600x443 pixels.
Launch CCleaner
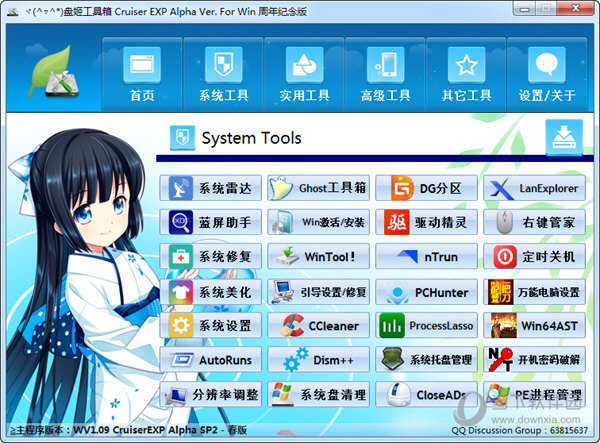(318, 326)
